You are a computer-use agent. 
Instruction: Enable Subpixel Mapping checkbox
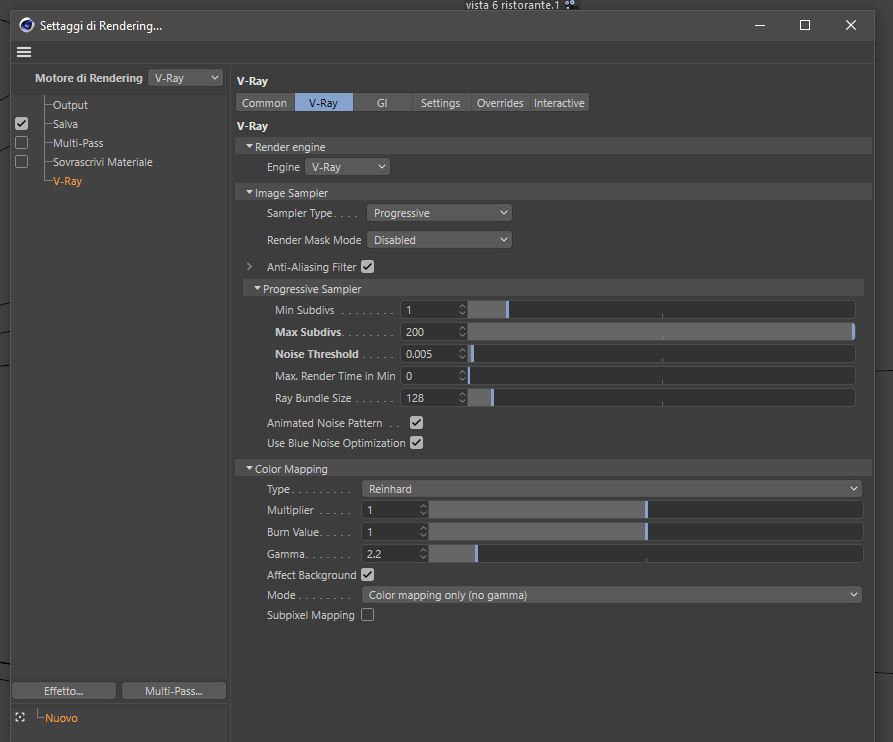pos(368,615)
